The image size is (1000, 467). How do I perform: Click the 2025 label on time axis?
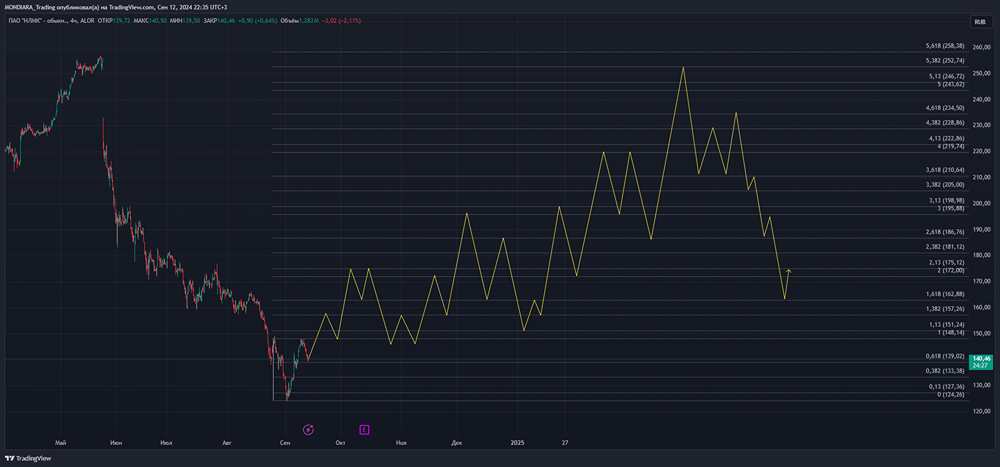(x=517, y=442)
